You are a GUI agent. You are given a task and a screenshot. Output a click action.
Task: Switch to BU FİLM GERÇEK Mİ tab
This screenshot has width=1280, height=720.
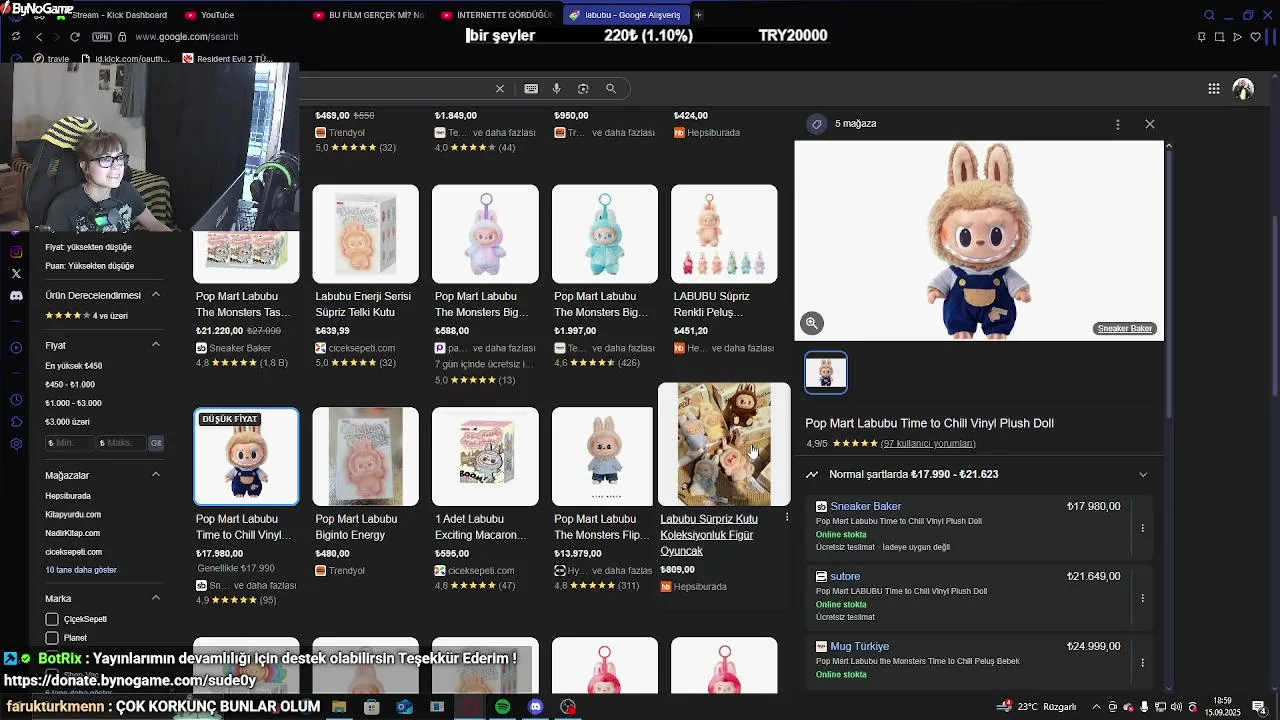pos(368,15)
